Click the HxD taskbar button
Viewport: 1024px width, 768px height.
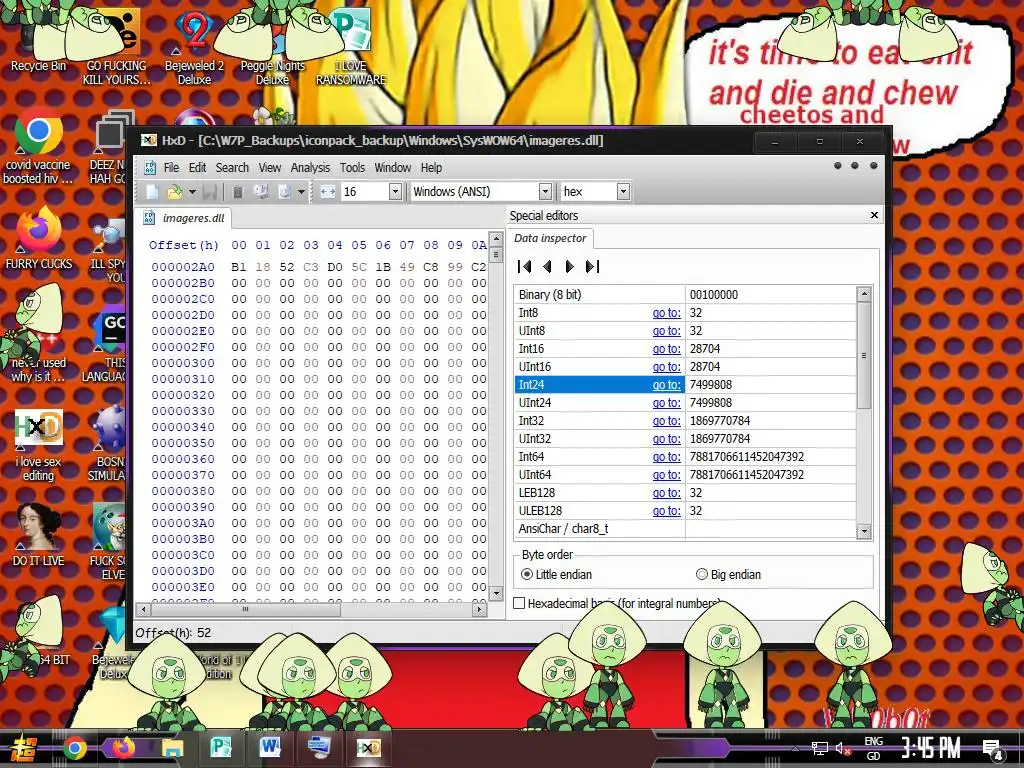click(368, 748)
